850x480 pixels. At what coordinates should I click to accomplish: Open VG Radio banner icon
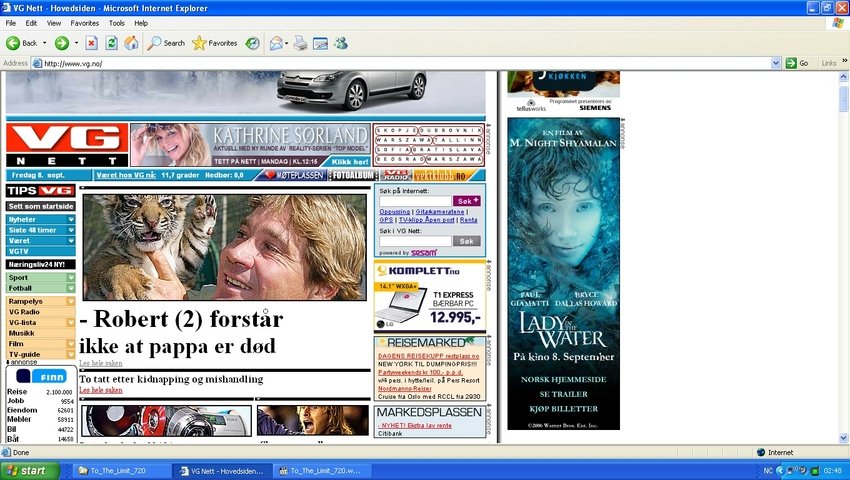click(x=396, y=175)
